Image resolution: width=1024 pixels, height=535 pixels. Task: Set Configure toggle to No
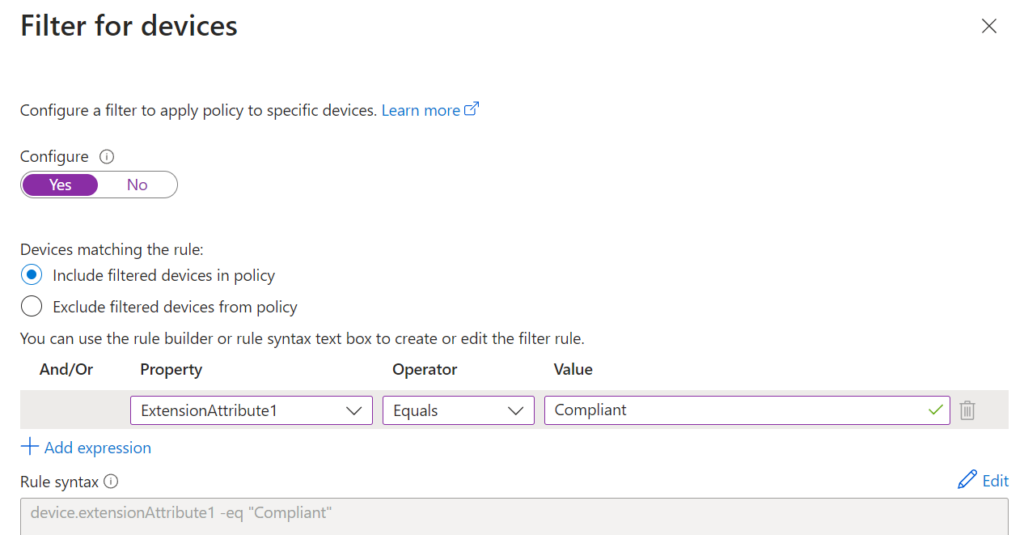(137, 185)
